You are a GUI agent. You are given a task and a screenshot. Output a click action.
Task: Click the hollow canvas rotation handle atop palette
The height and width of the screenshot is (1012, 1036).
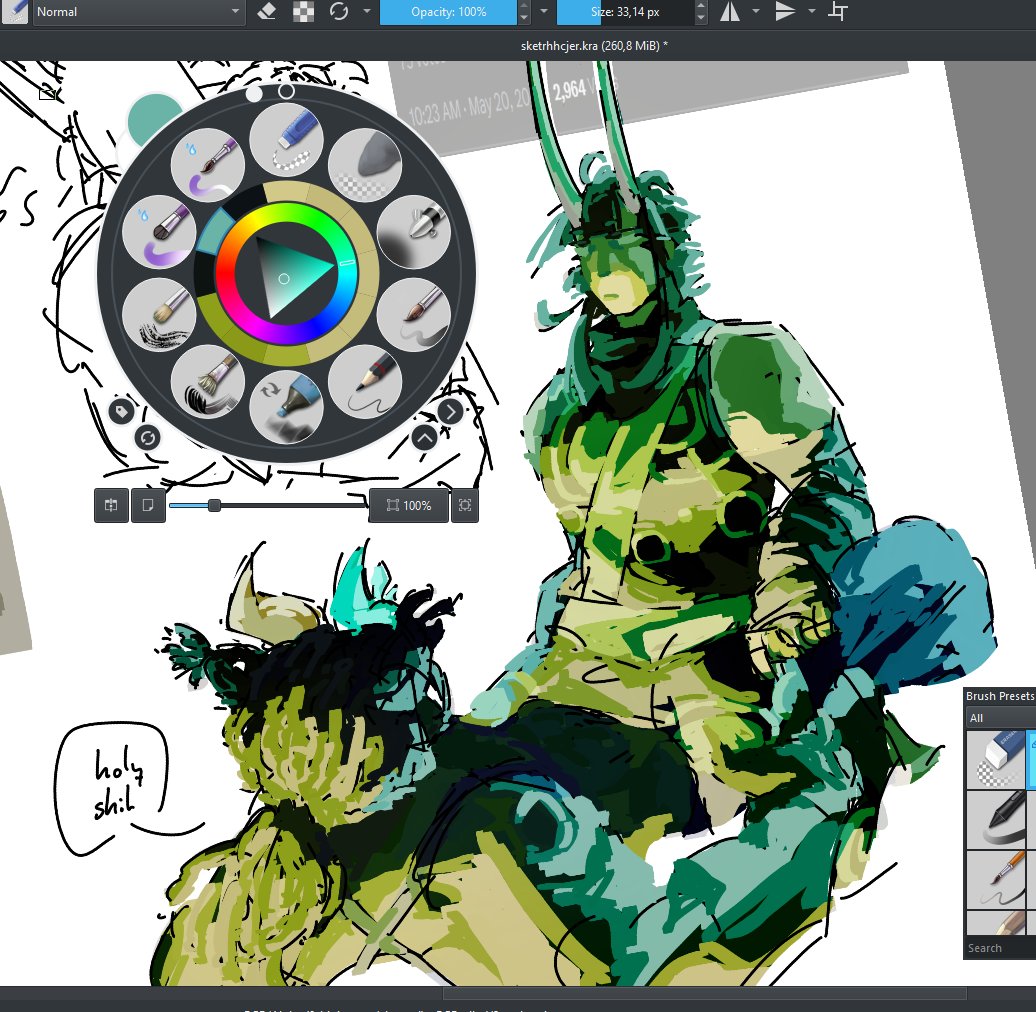286,91
